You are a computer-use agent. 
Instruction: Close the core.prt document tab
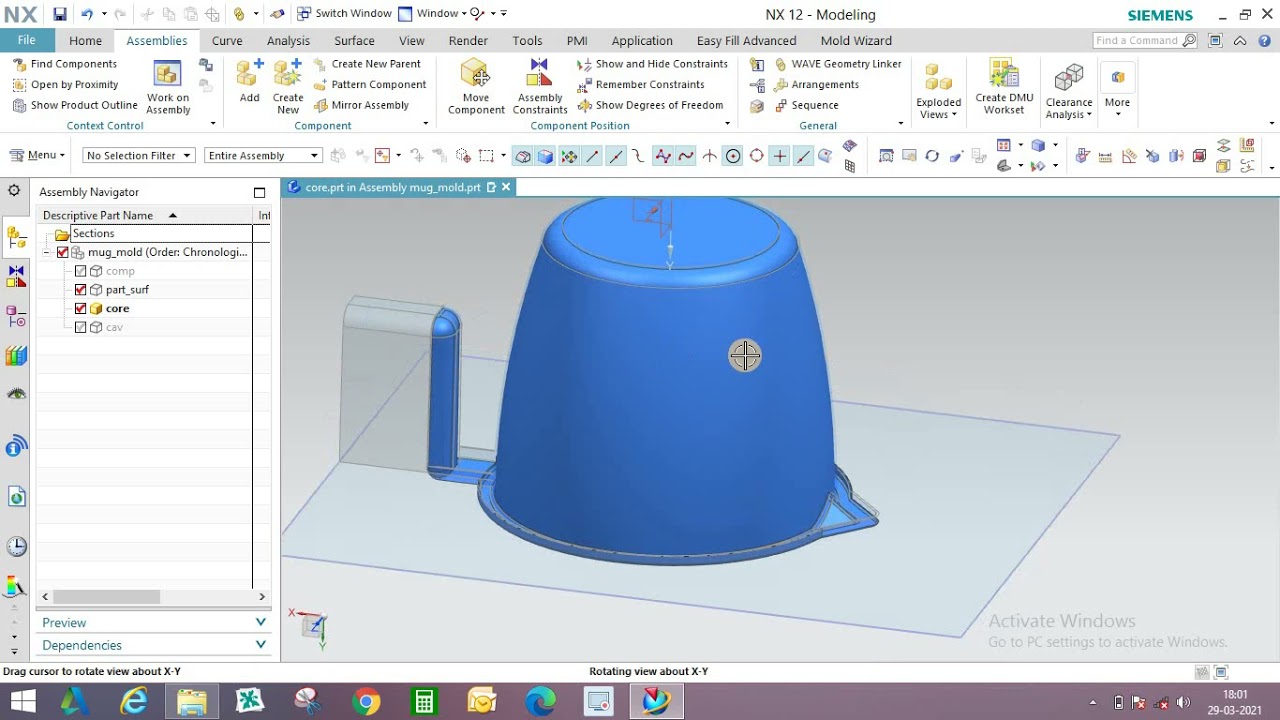[506, 187]
